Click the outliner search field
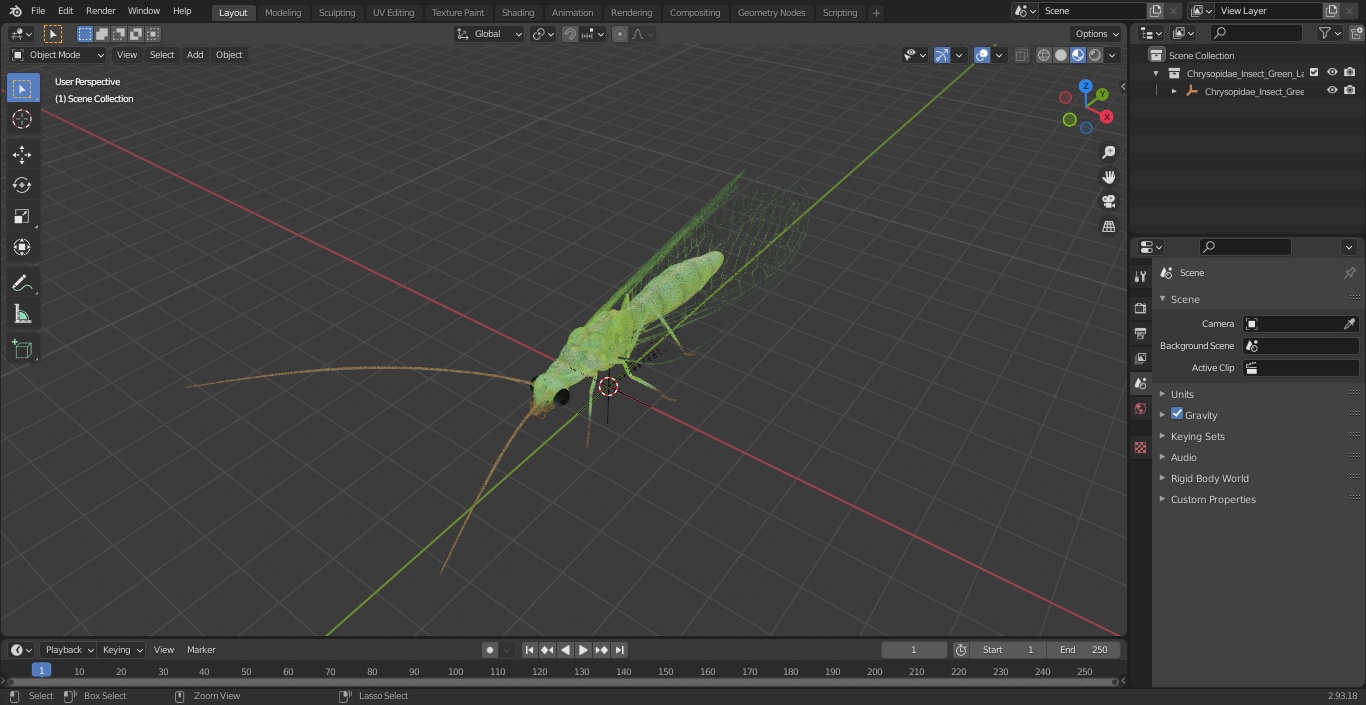Screen dimensions: 1366x705 1256,33
